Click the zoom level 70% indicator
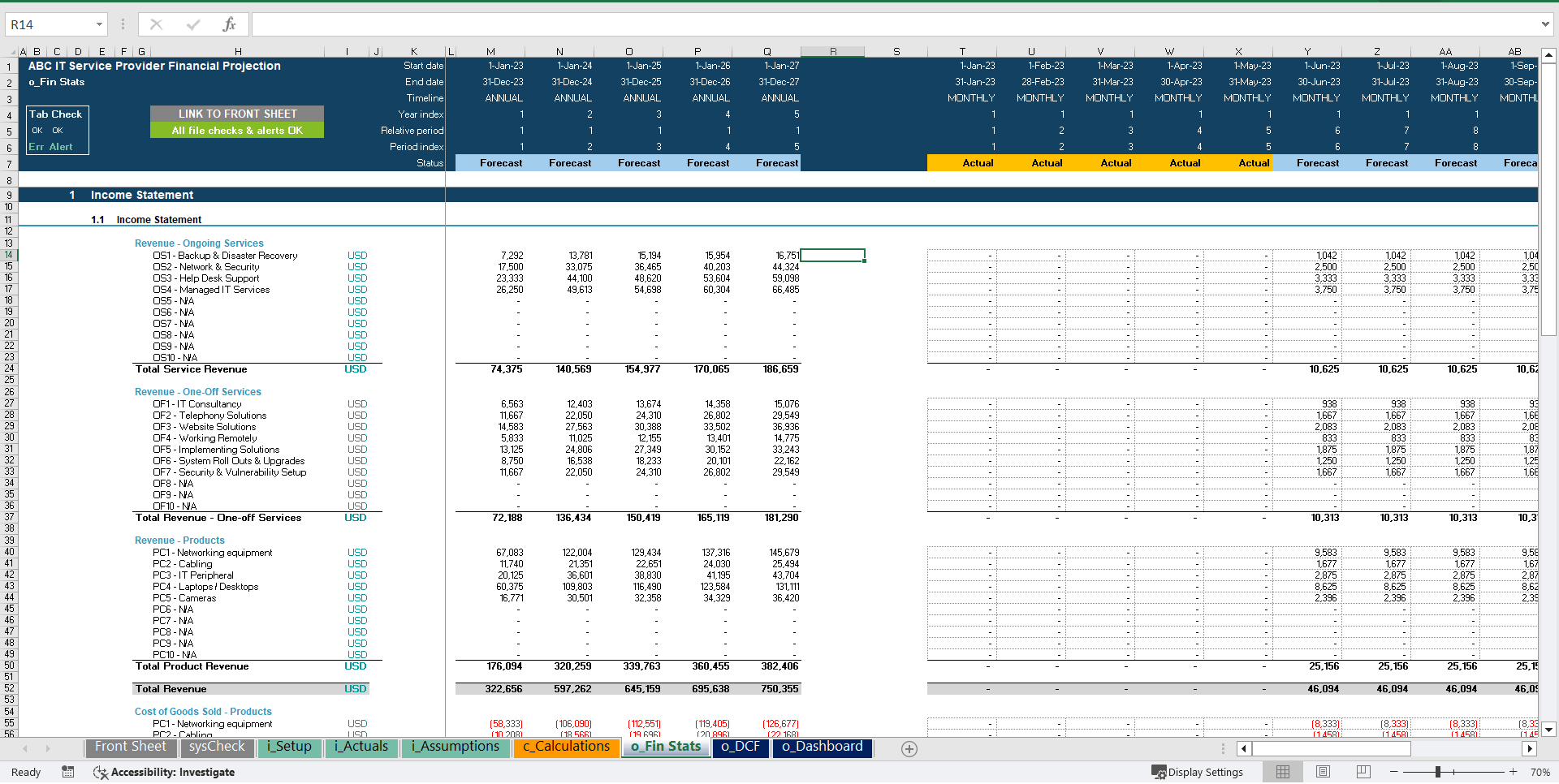Screen dimensions: 1559x784 point(1540,772)
